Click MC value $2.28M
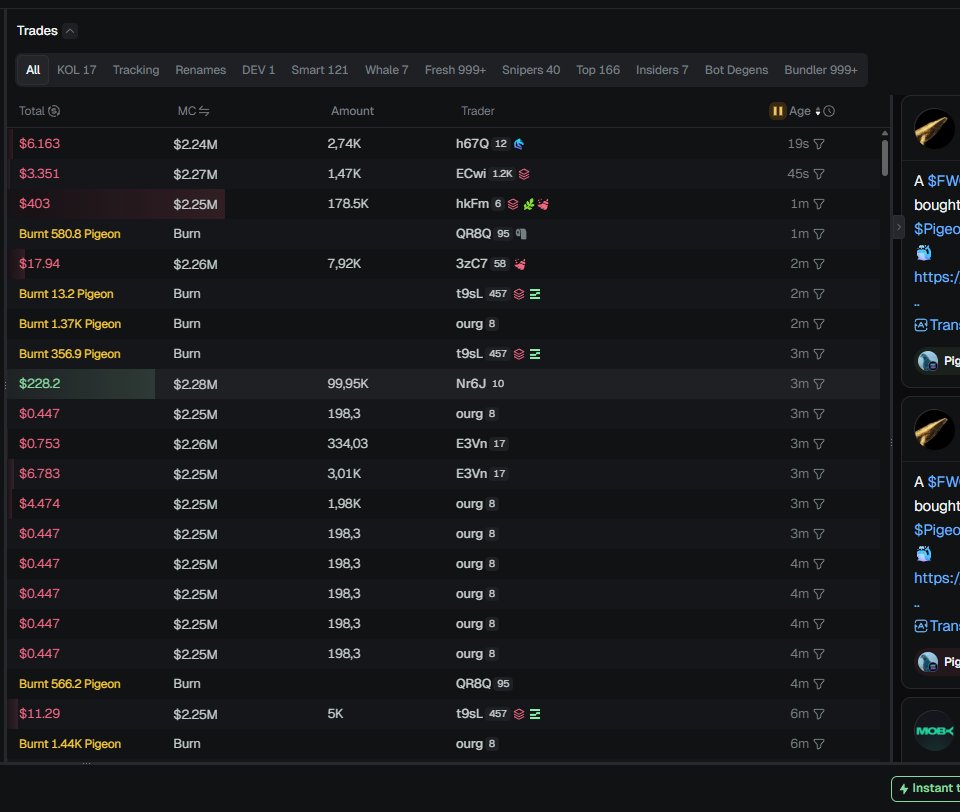Screen dimensions: 960x812 pyautogui.click(x=195, y=385)
